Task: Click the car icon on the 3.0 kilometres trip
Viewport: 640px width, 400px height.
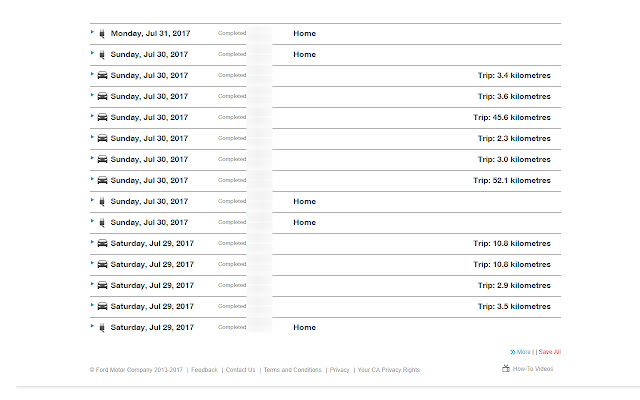Action: [x=102, y=159]
